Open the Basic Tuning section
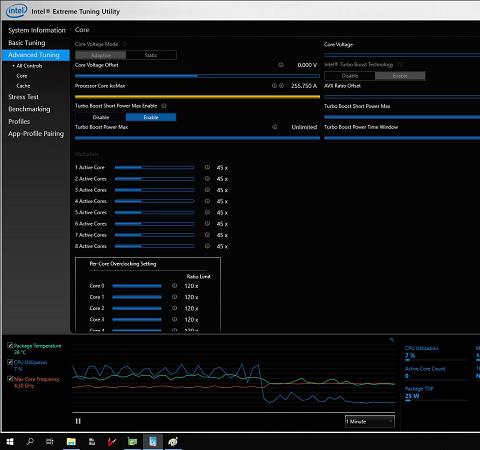 coord(27,43)
